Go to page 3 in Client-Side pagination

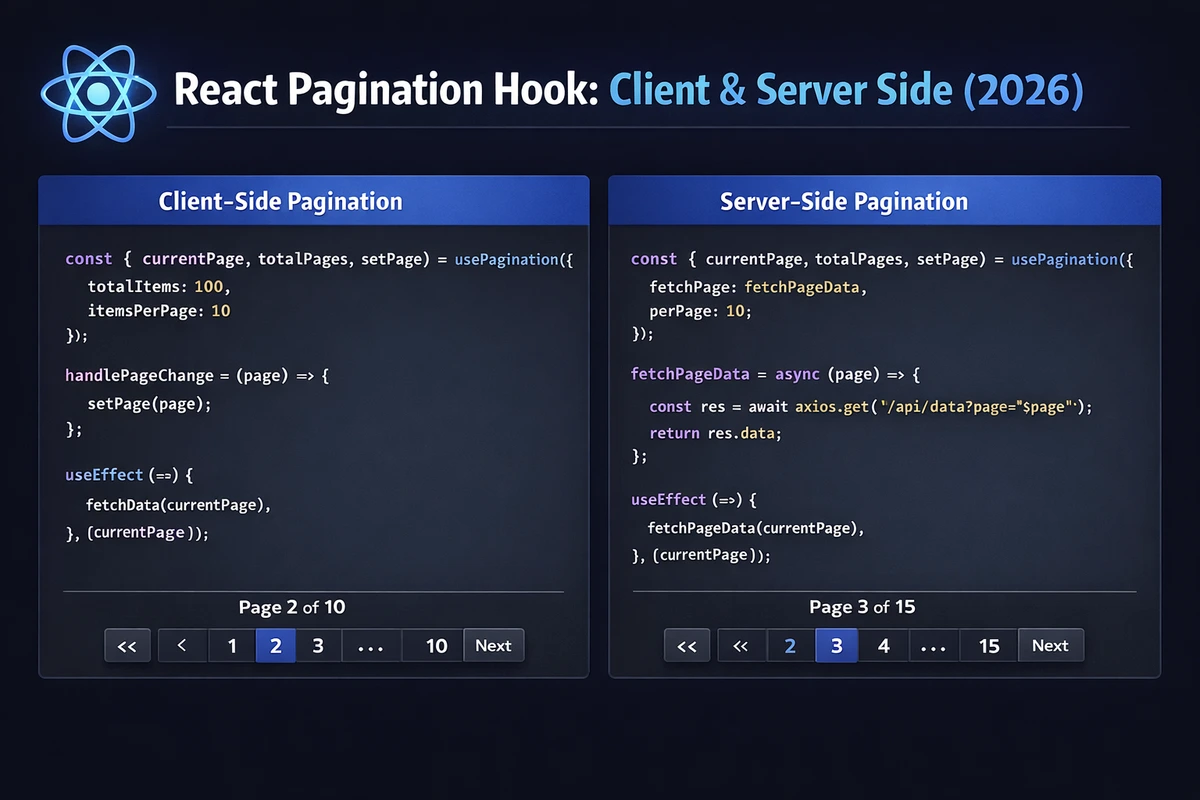pos(319,645)
